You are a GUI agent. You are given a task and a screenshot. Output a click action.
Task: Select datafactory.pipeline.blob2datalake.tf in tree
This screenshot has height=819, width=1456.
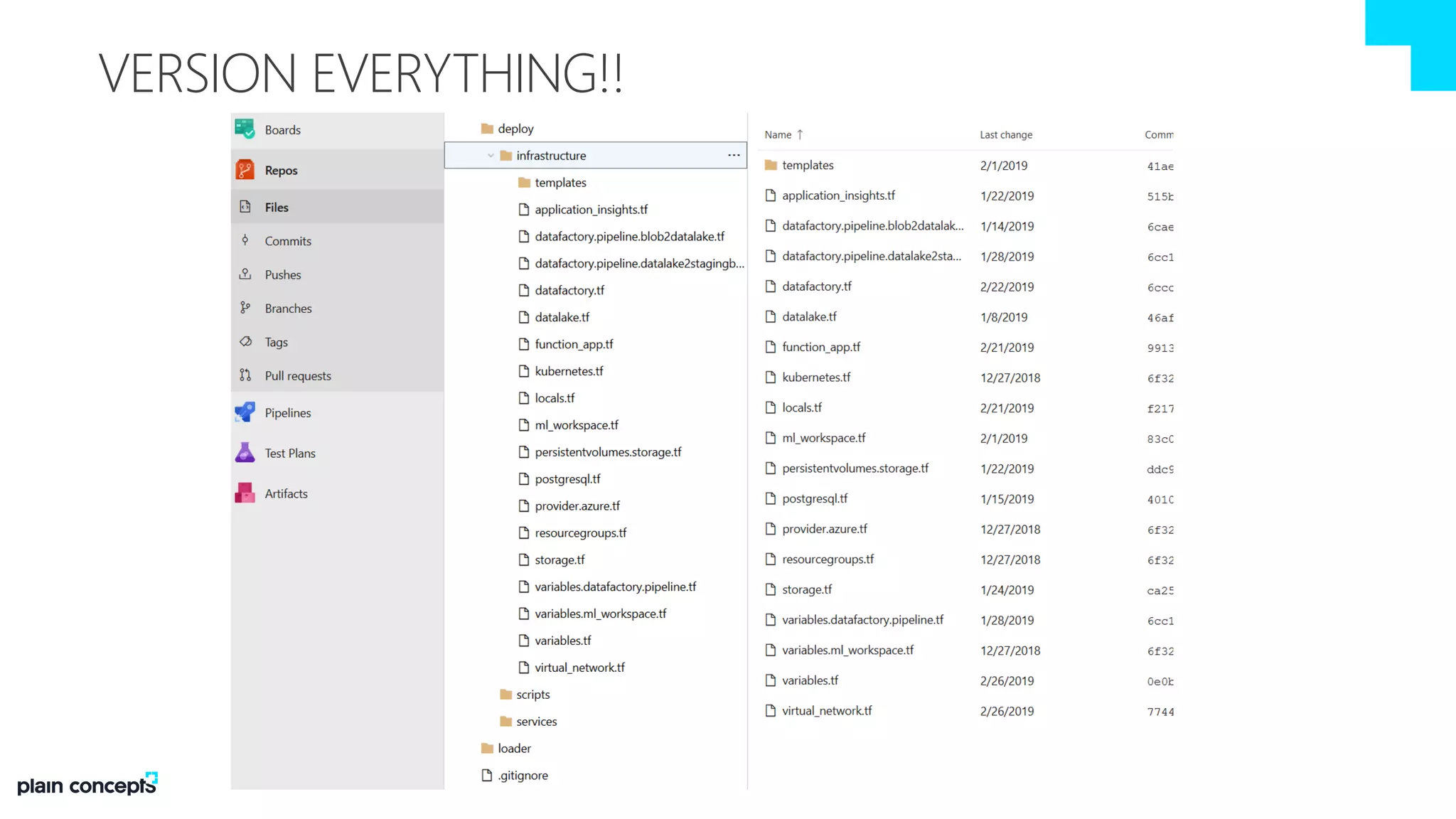pyautogui.click(x=630, y=237)
